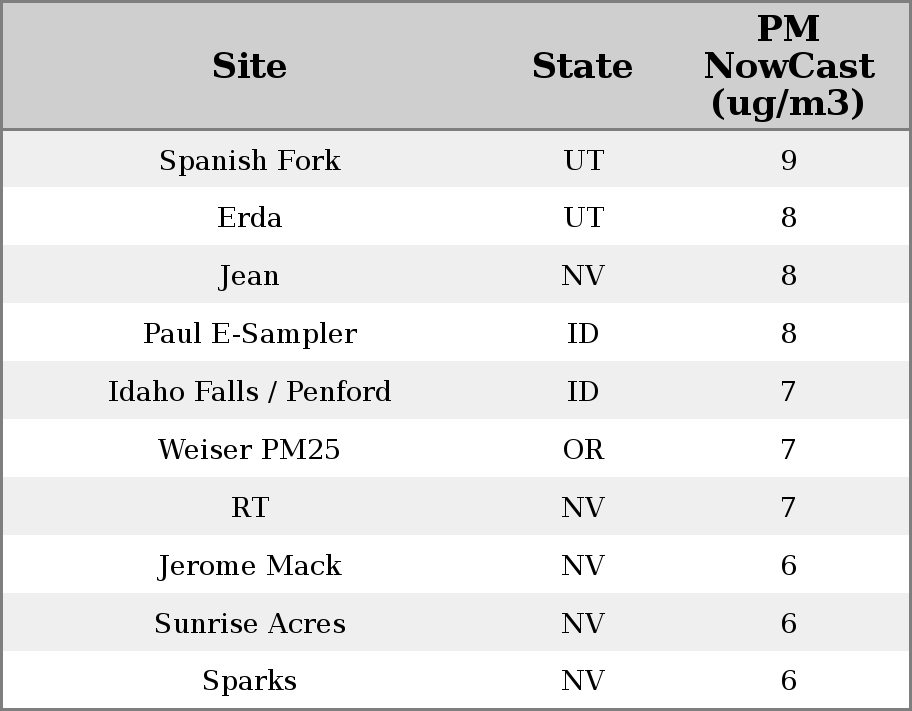Select the Paul E-Sampler site row
This screenshot has height=711, width=912.
(x=249, y=334)
